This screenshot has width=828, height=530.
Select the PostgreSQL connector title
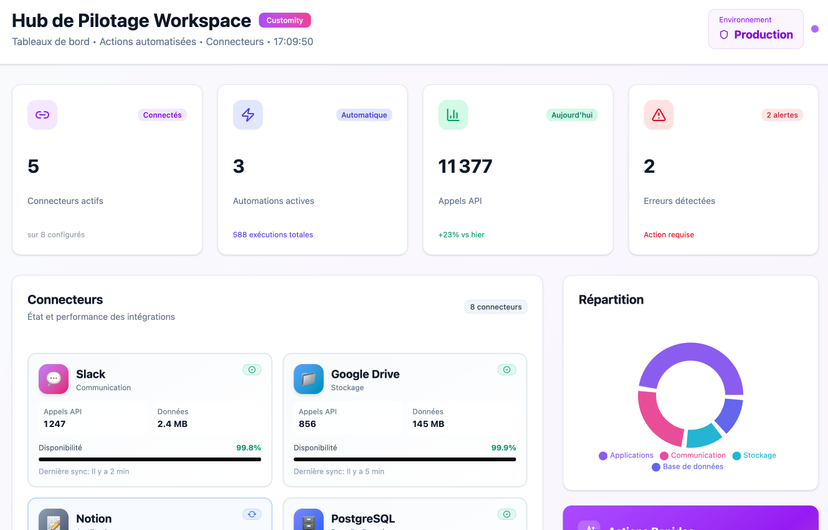click(363, 519)
